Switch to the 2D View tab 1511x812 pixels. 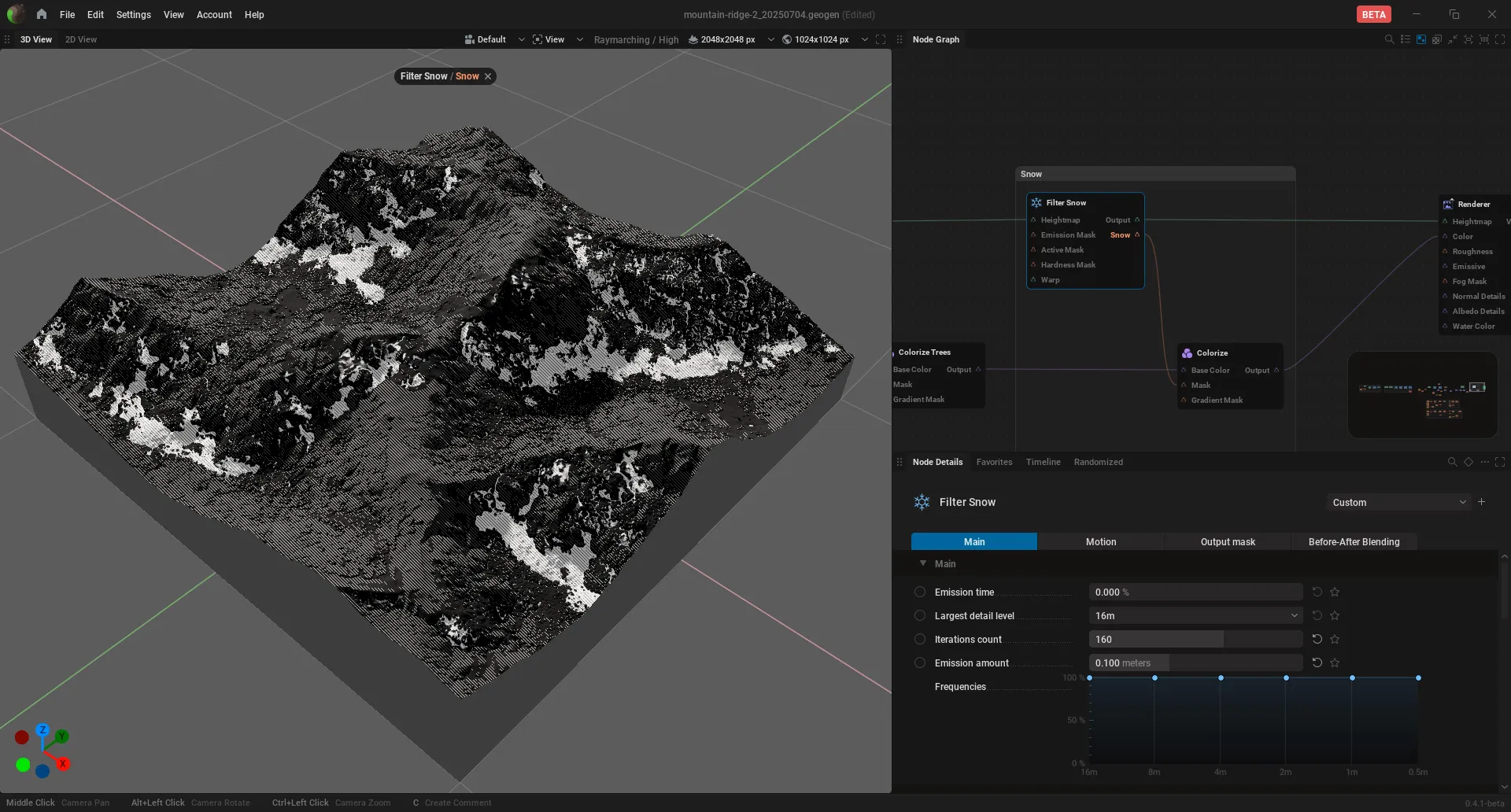point(81,39)
